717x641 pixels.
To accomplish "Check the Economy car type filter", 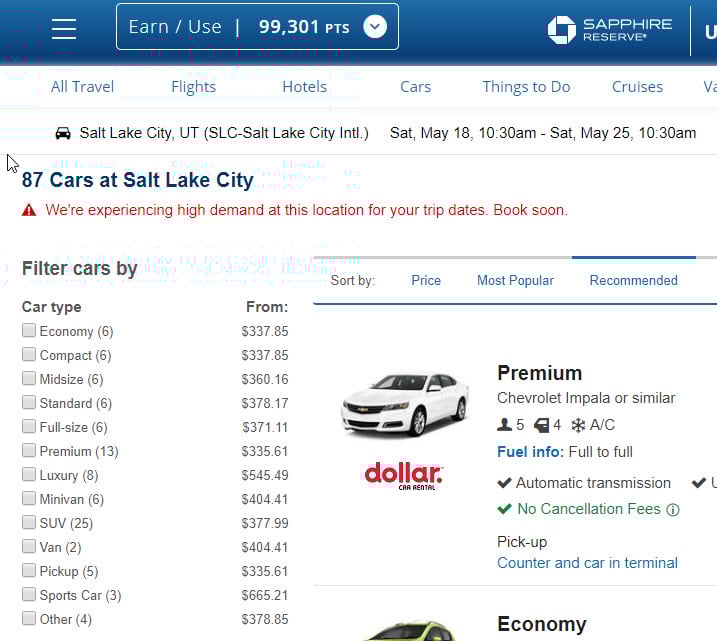I will tap(29, 330).
